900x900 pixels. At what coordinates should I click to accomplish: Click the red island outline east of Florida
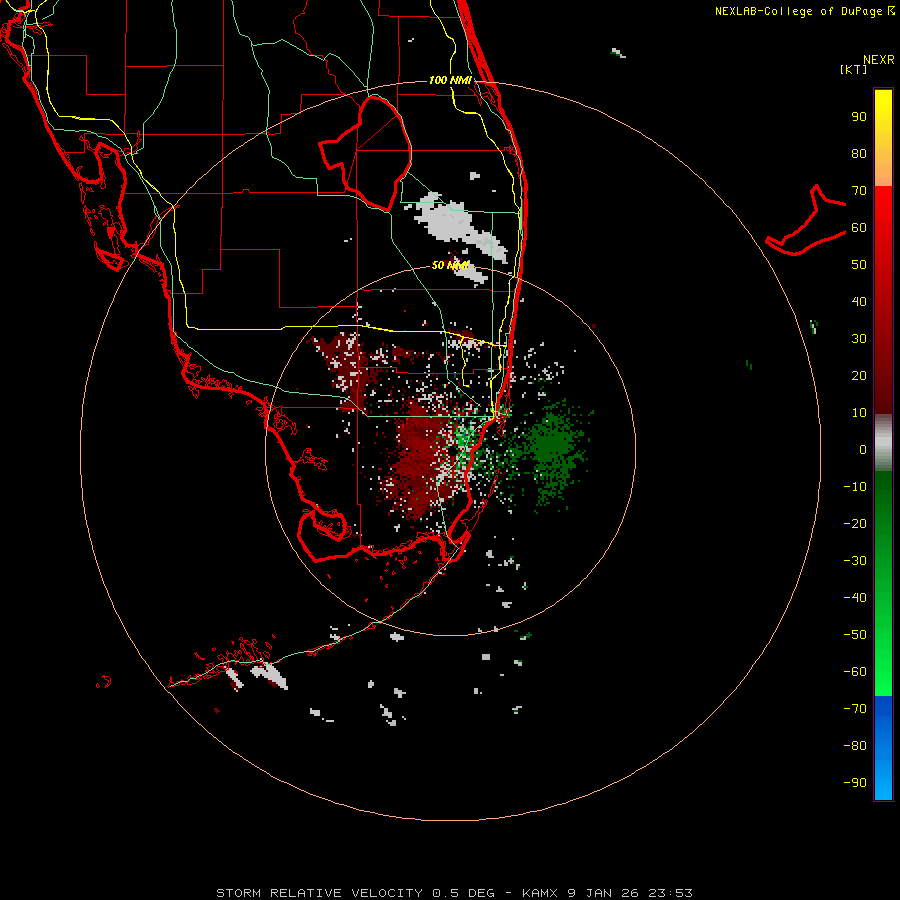806,221
